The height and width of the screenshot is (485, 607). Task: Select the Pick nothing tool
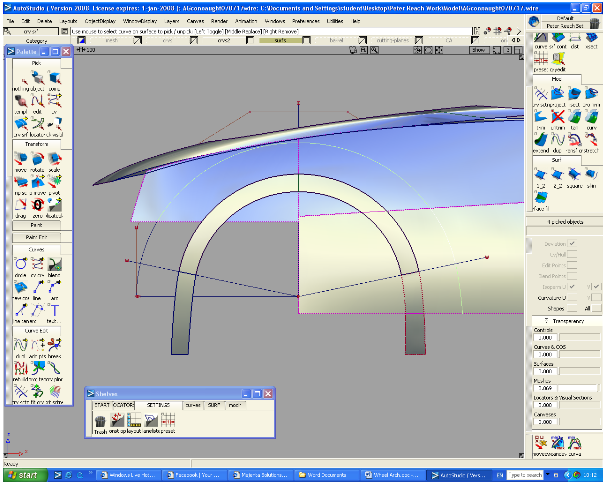coord(21,79)
